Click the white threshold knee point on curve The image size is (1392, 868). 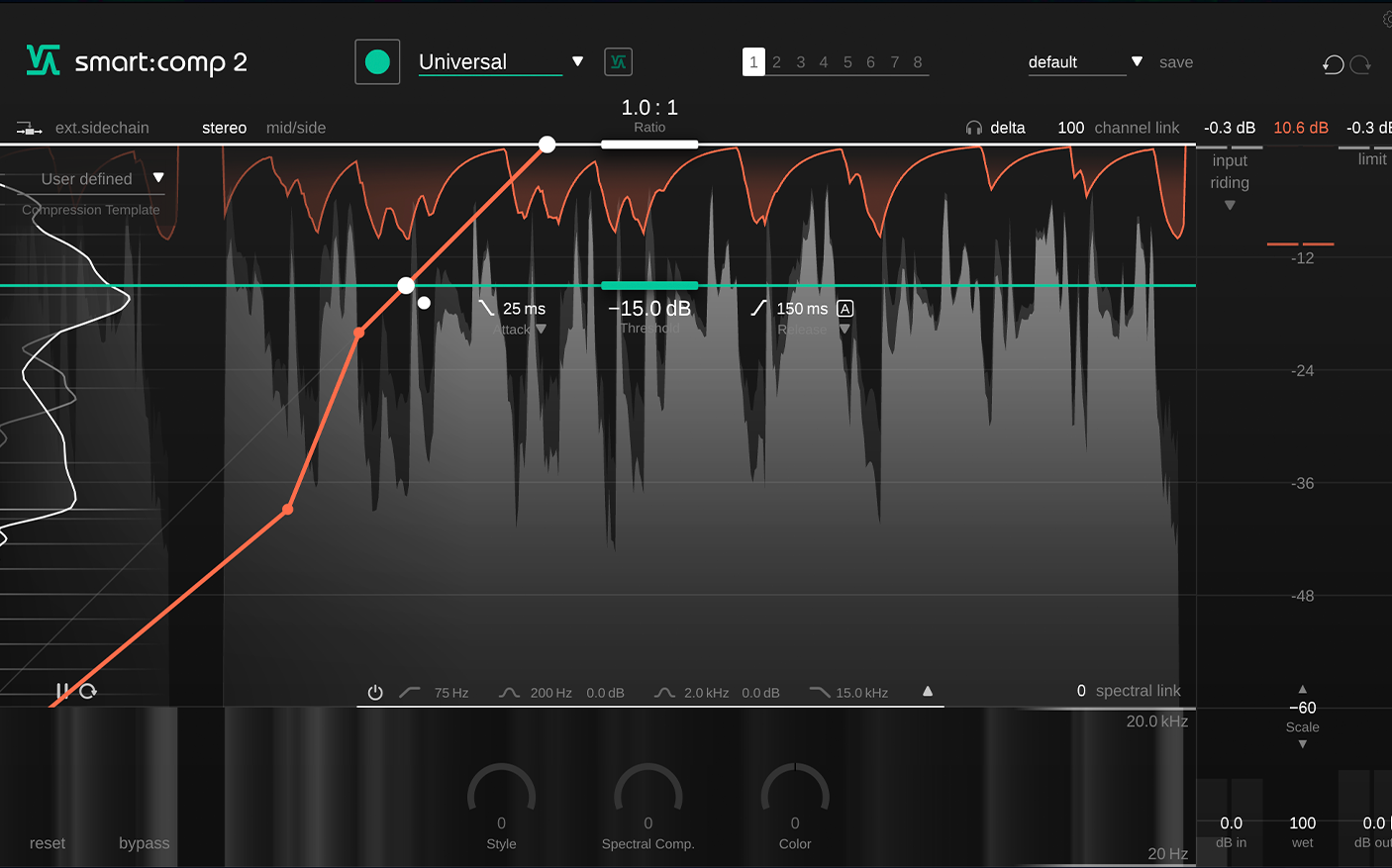(406, 286)
